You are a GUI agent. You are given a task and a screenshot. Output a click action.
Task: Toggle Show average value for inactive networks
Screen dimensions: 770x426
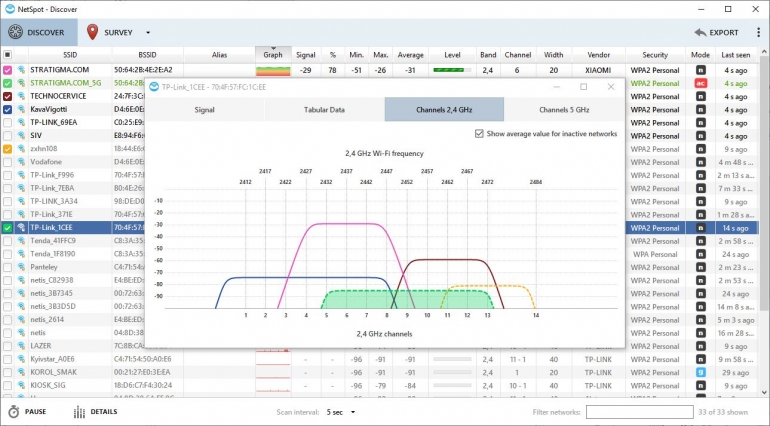click(x=479, y=134)
